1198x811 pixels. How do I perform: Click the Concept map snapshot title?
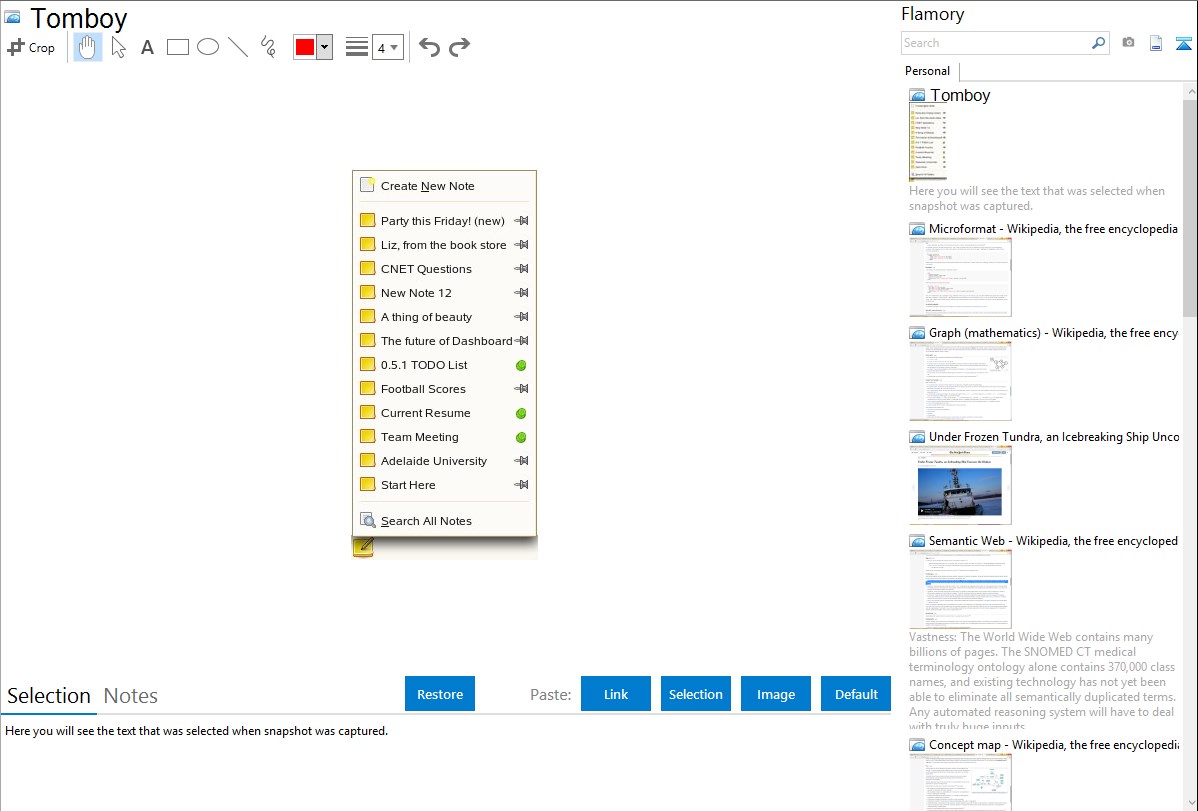pyautogui.click(x=1053, y=744)
